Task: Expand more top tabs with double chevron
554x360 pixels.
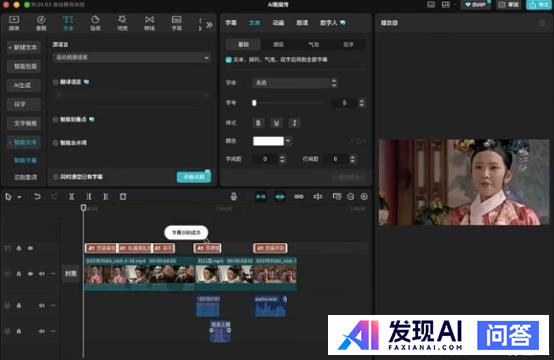Action: 209,25
